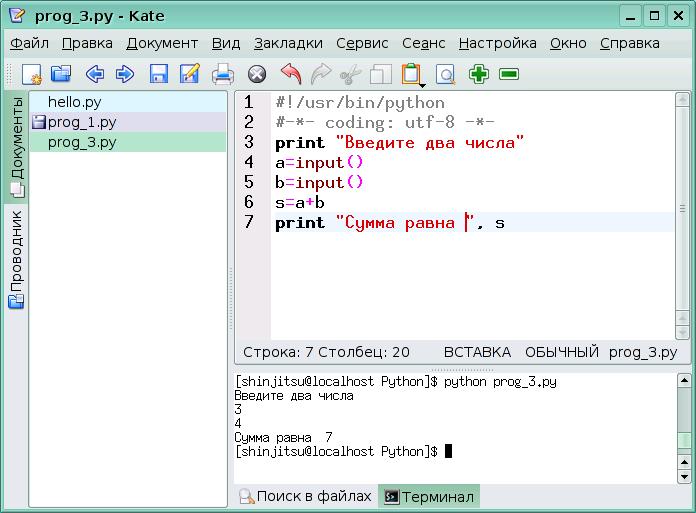
Task: Toggle insert mode via ВСТАВКА indicator
Action: tap(477, 352)
